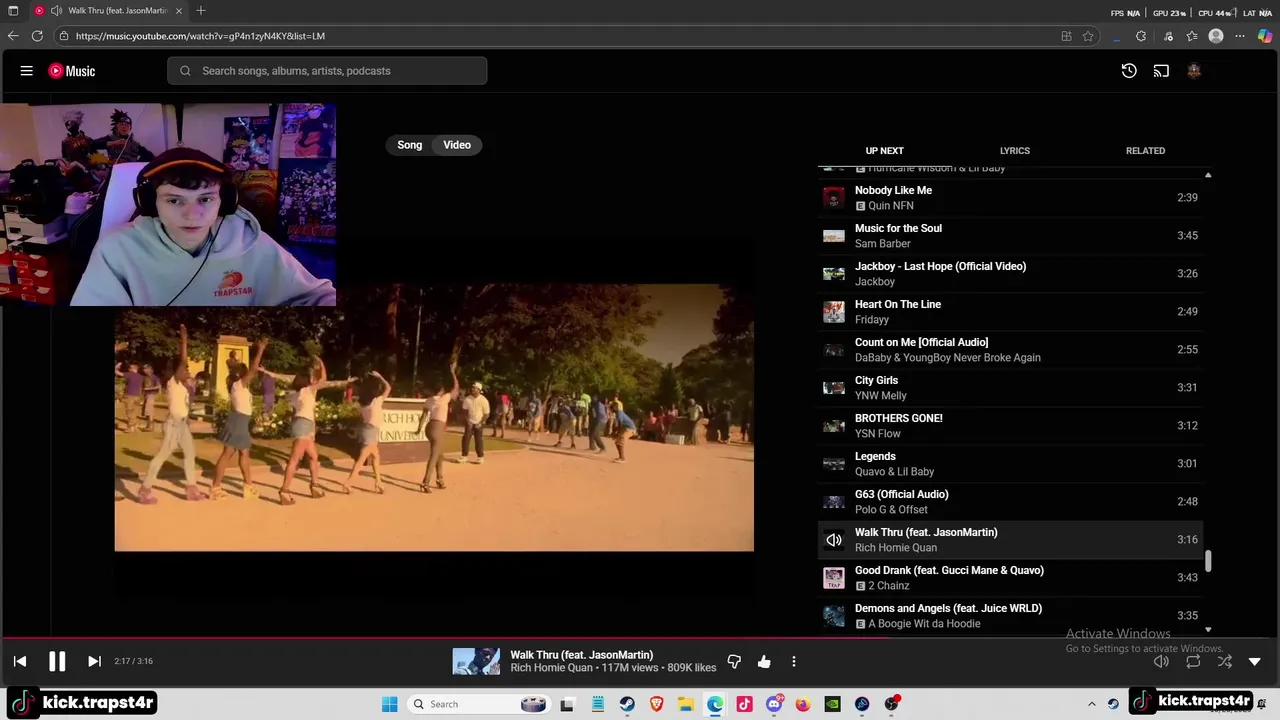Screen dimensions: 1280x720
Task: Click the queue scrollbar up arrow
Action: (x=1208, y=175)
